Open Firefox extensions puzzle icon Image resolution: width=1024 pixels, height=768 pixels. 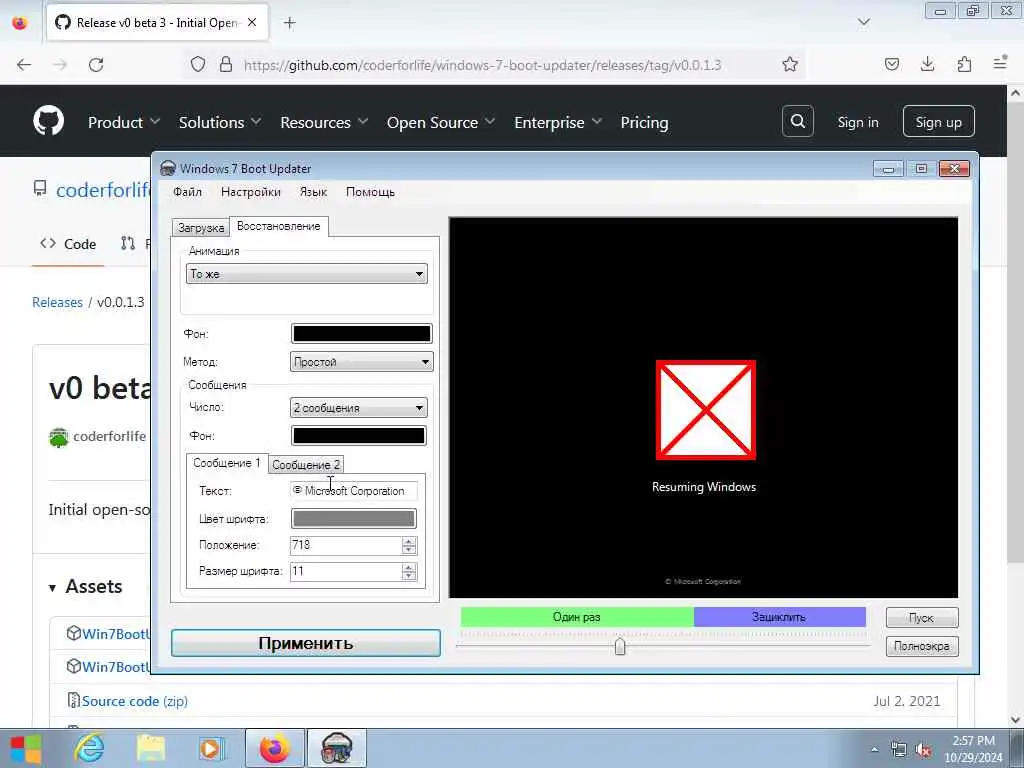point(964,64)
